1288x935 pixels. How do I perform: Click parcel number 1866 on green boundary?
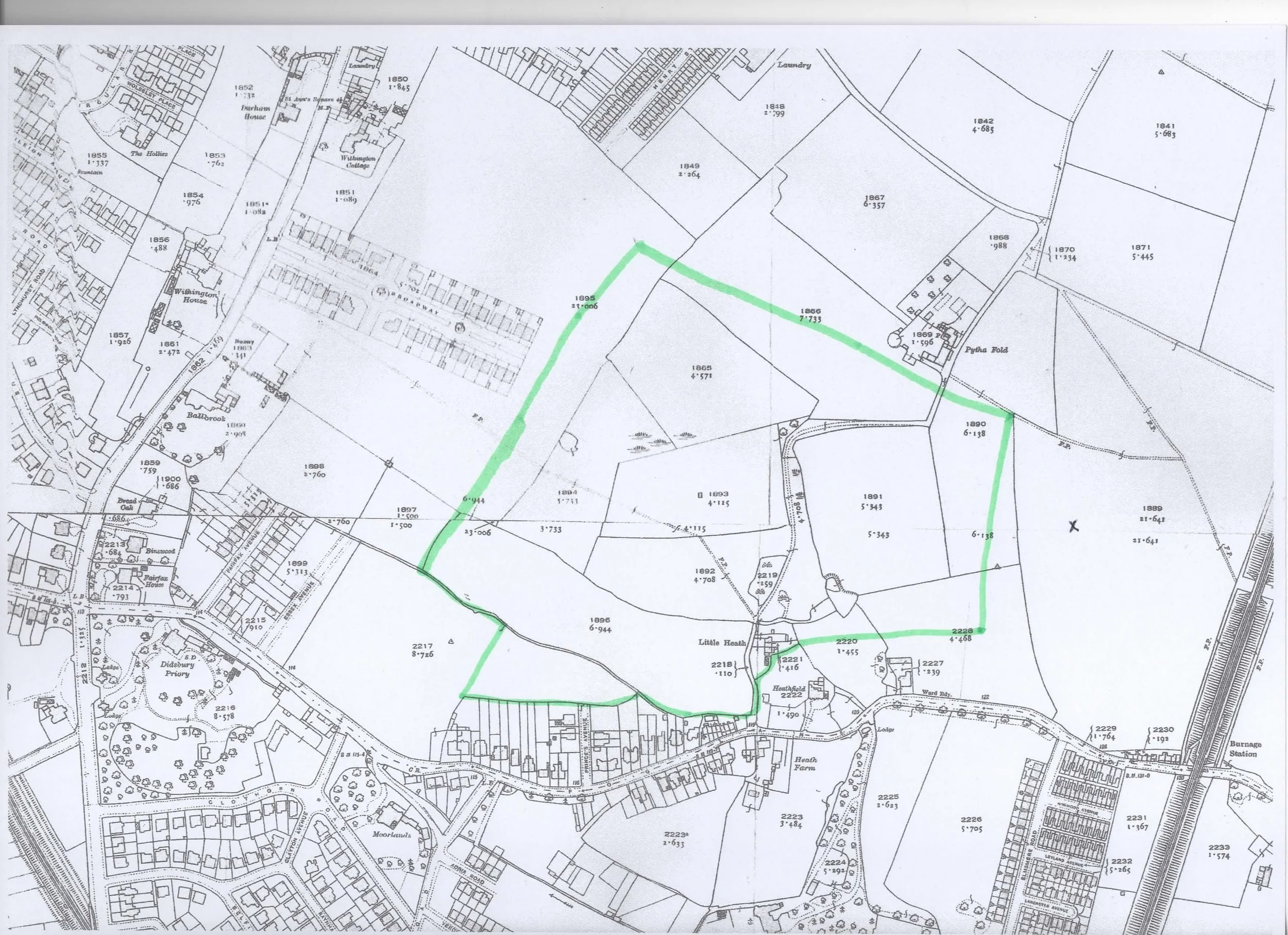810,311
